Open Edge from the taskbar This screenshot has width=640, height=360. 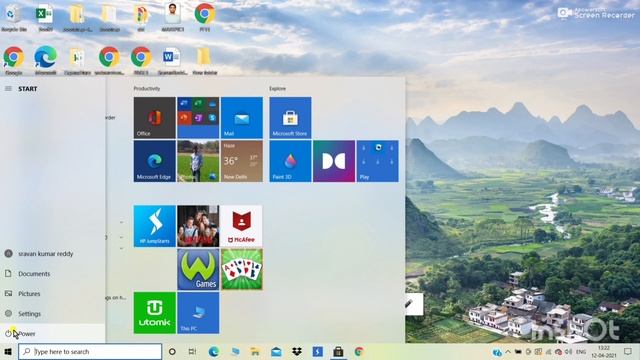click(x=213, y=351)
